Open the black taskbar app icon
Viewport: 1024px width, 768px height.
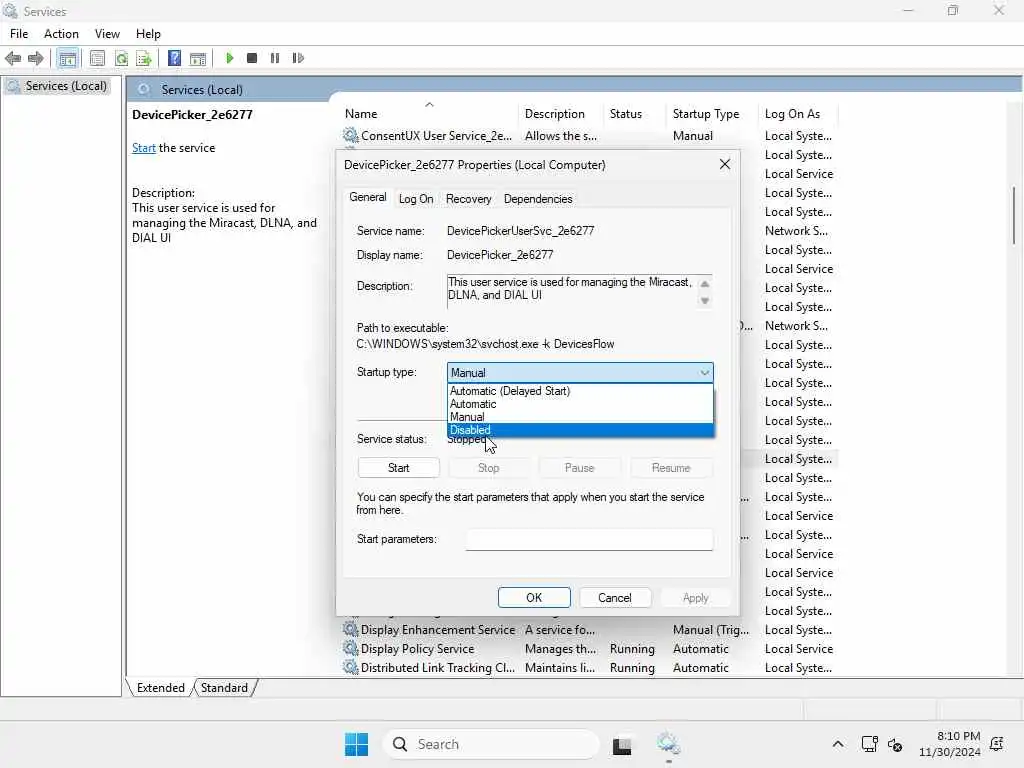click(622, 744)
